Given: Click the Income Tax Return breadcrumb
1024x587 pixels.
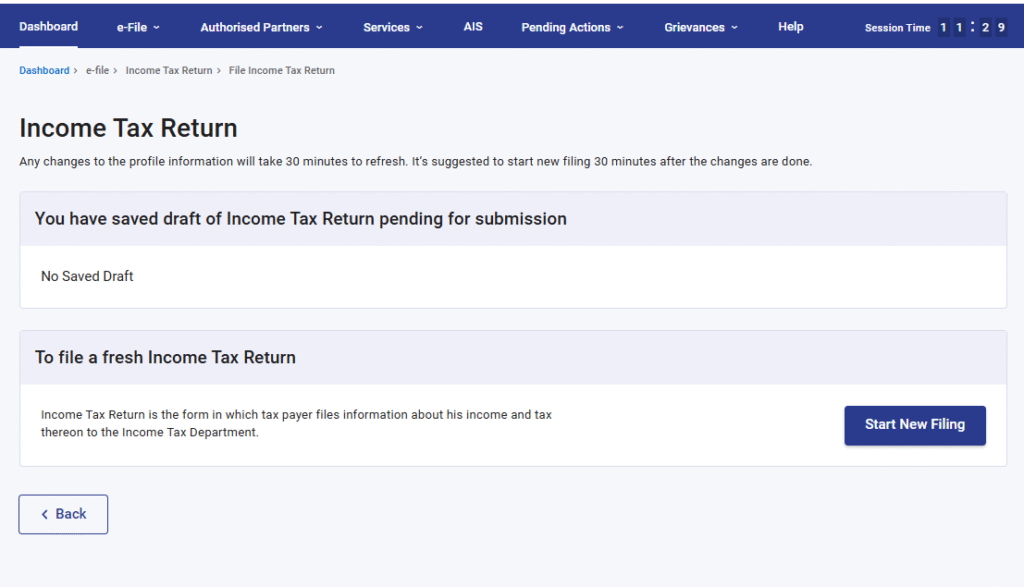Looking at the screenshot, I should coord(169,71).
